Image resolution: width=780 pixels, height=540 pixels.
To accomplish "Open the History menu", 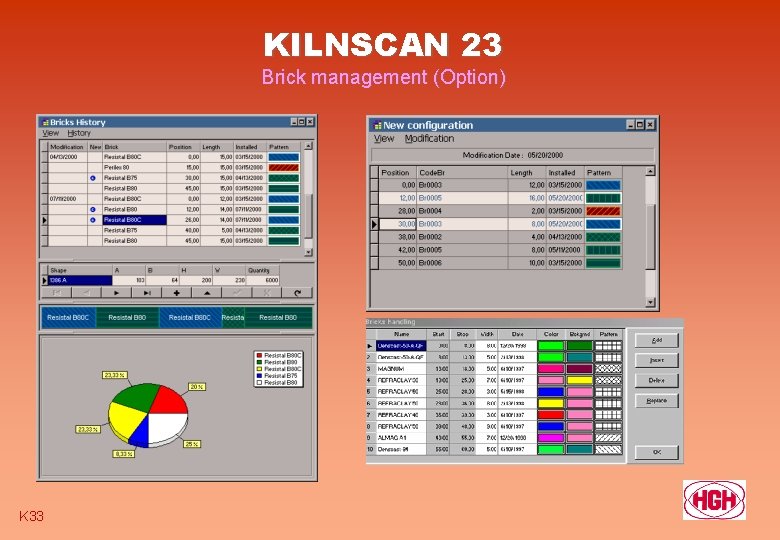I will point(79,133).
